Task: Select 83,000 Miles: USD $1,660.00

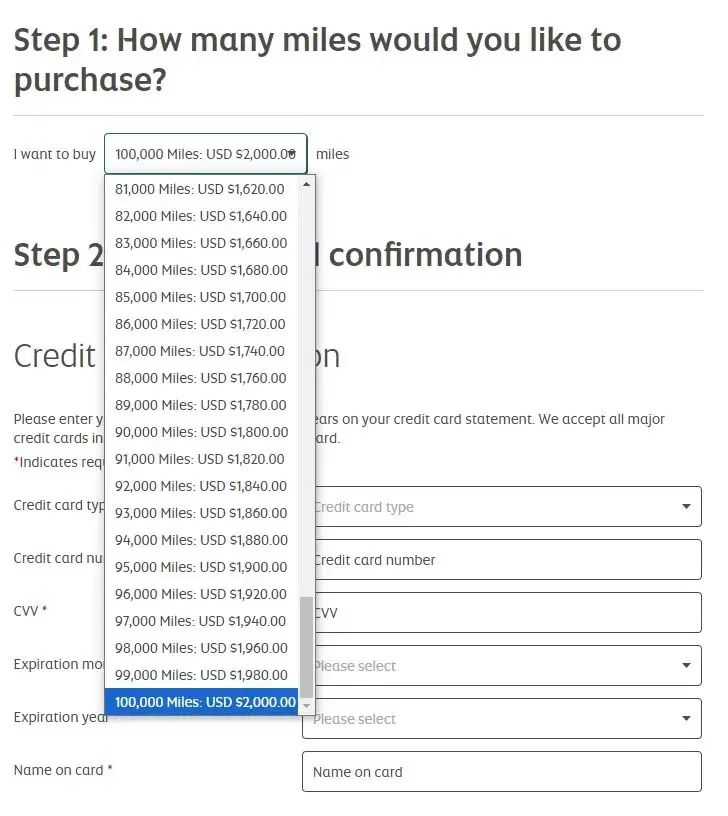Action: tap(200, 243)
